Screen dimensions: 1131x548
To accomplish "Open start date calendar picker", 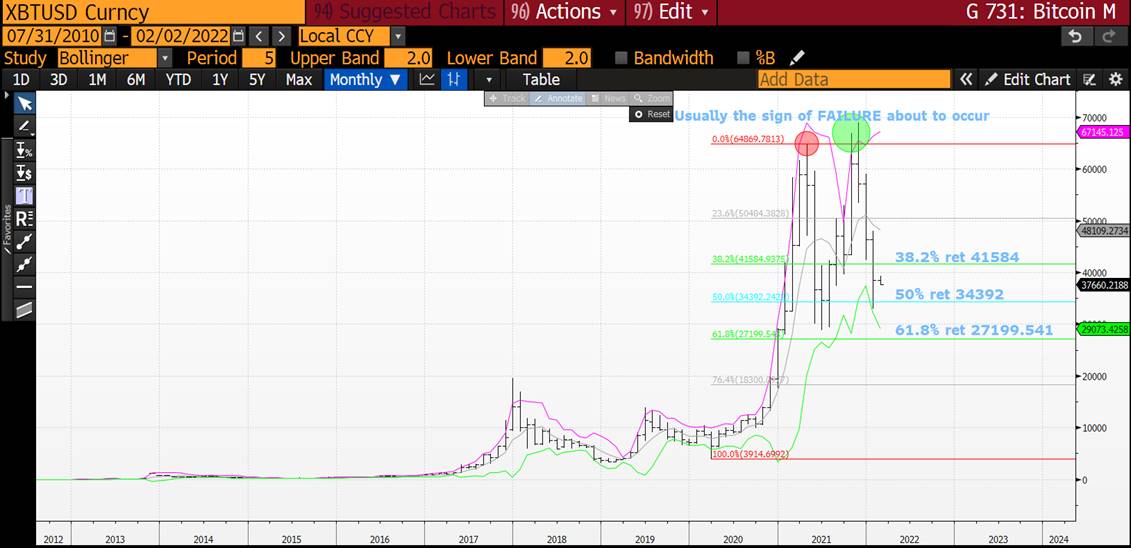I will [109, 36].
